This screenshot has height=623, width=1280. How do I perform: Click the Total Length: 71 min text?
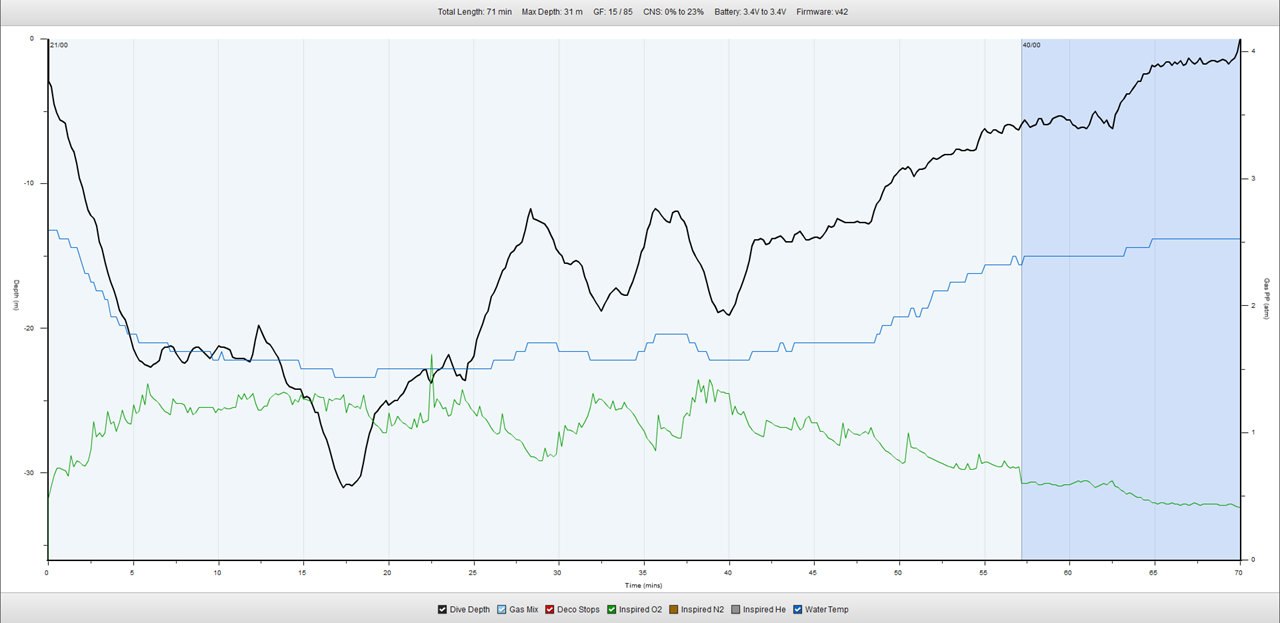pos(474,12)
